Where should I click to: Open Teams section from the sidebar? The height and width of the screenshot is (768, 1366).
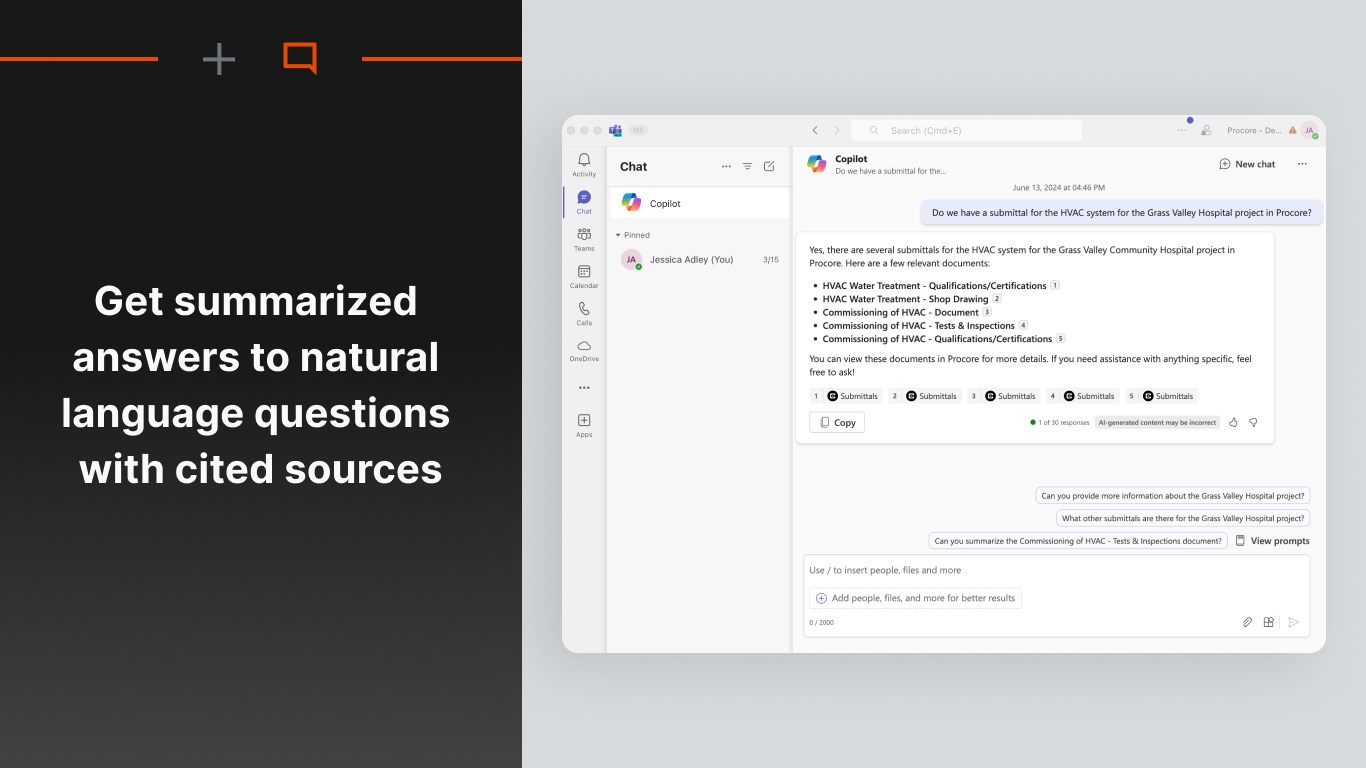click(x=584, y=239)
